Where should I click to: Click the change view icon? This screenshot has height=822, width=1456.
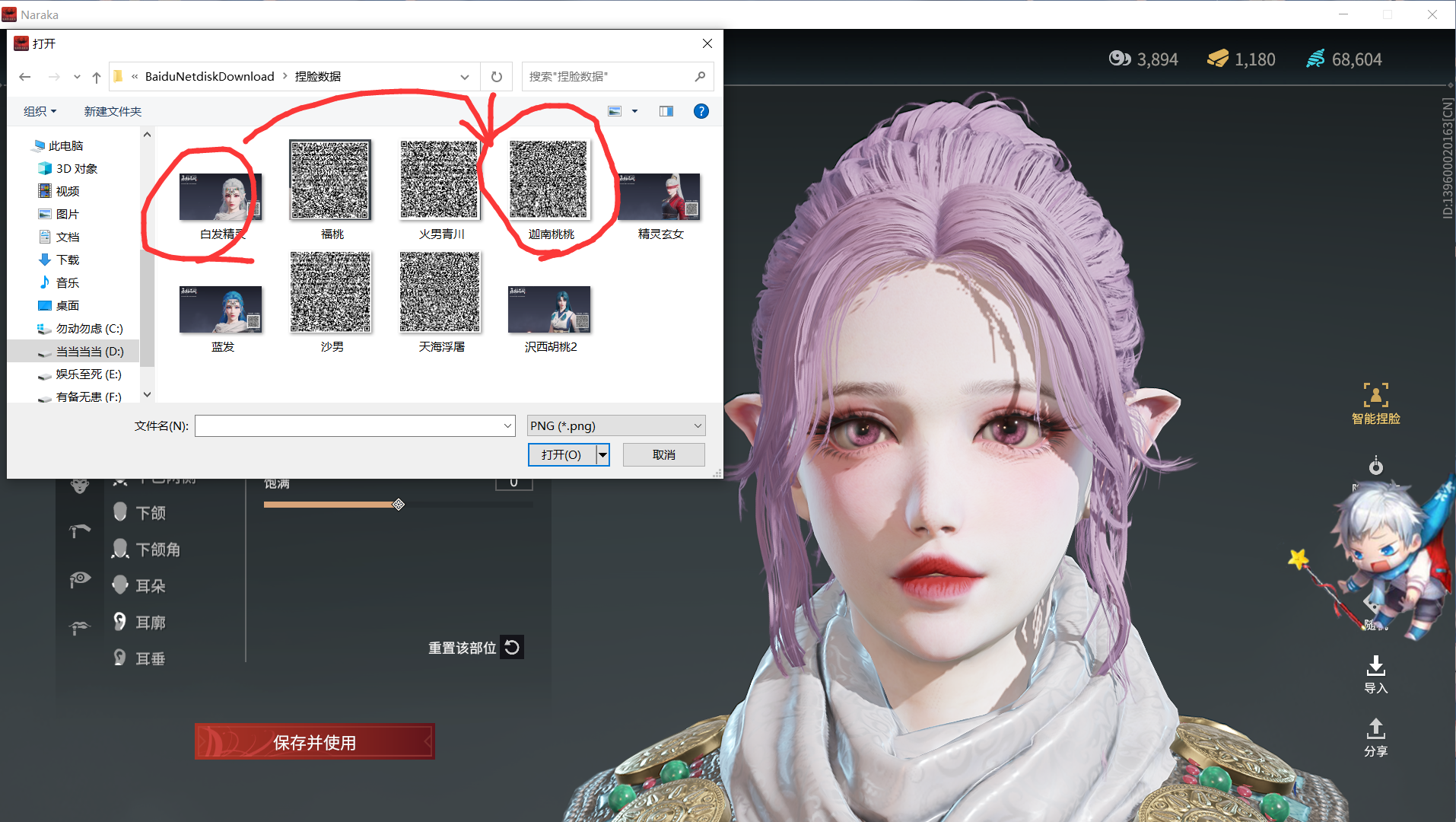pyautogui.click(x=615, y=111)
